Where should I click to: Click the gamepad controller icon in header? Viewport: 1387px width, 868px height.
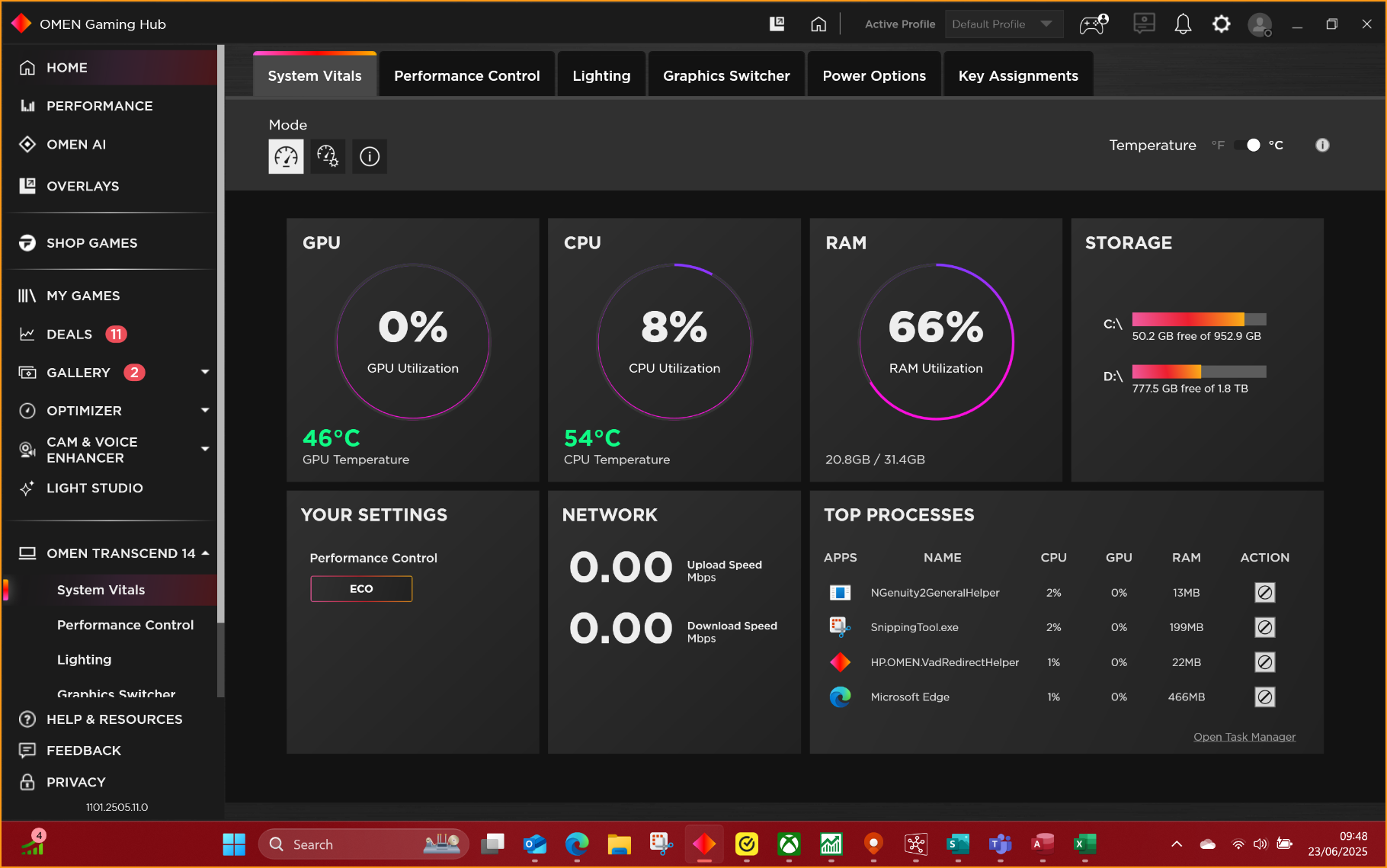tap(1093, 24)
